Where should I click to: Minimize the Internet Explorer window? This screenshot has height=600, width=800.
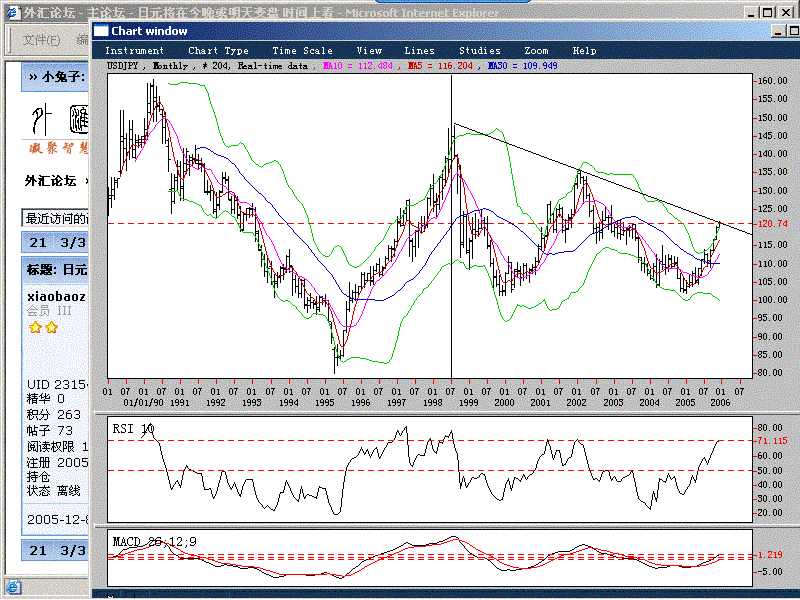pos(751,12)
